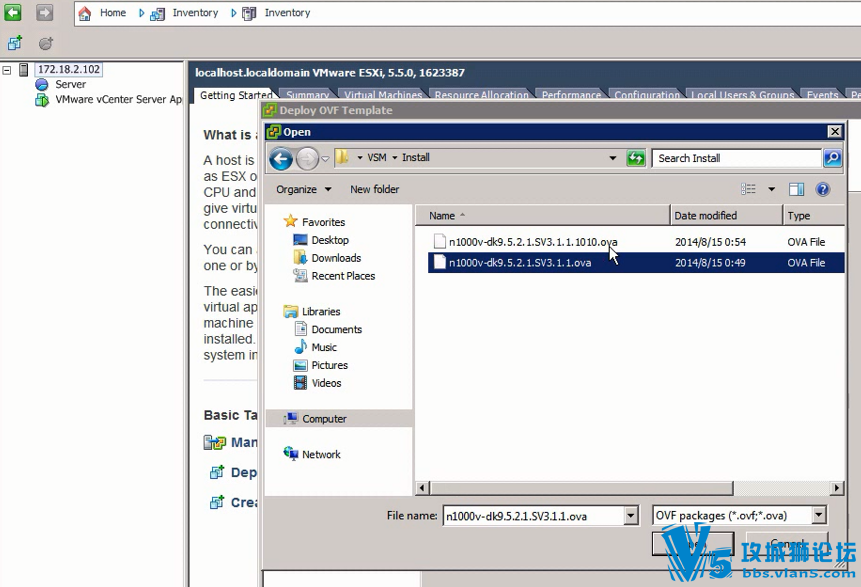Click the Desktop icon in the navigation pane
This screenshot has width=861, height=587.
[x=300, y=240]
